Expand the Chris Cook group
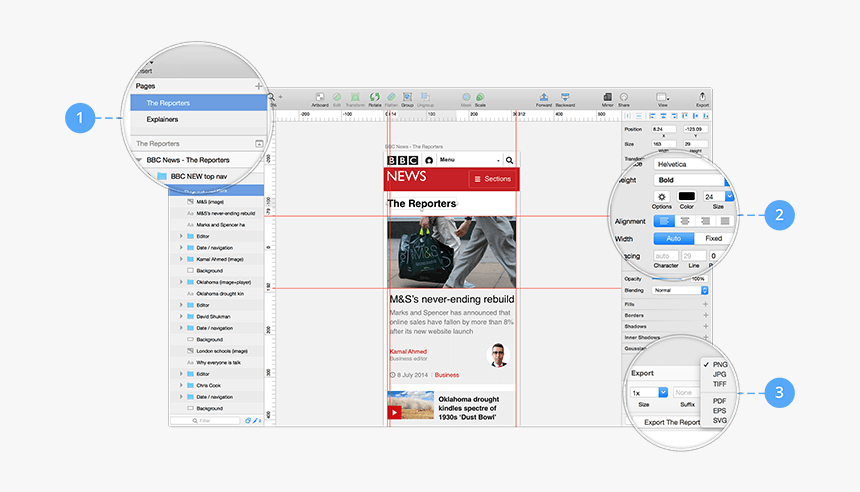Image resolution: width=860 pixels, height=492 pixels. point(181,385)
